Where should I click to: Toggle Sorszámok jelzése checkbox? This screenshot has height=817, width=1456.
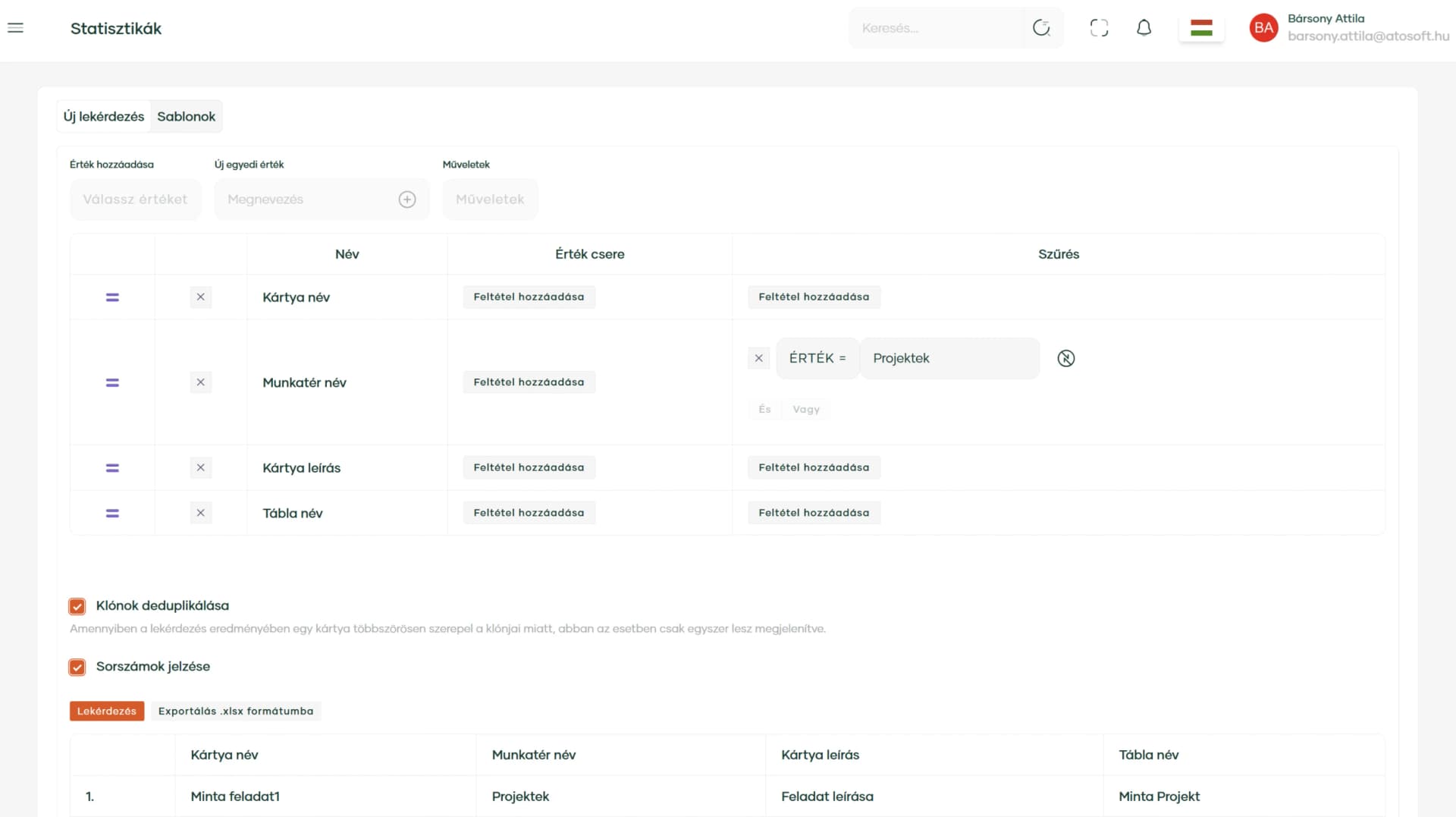[x=77, y=667]
